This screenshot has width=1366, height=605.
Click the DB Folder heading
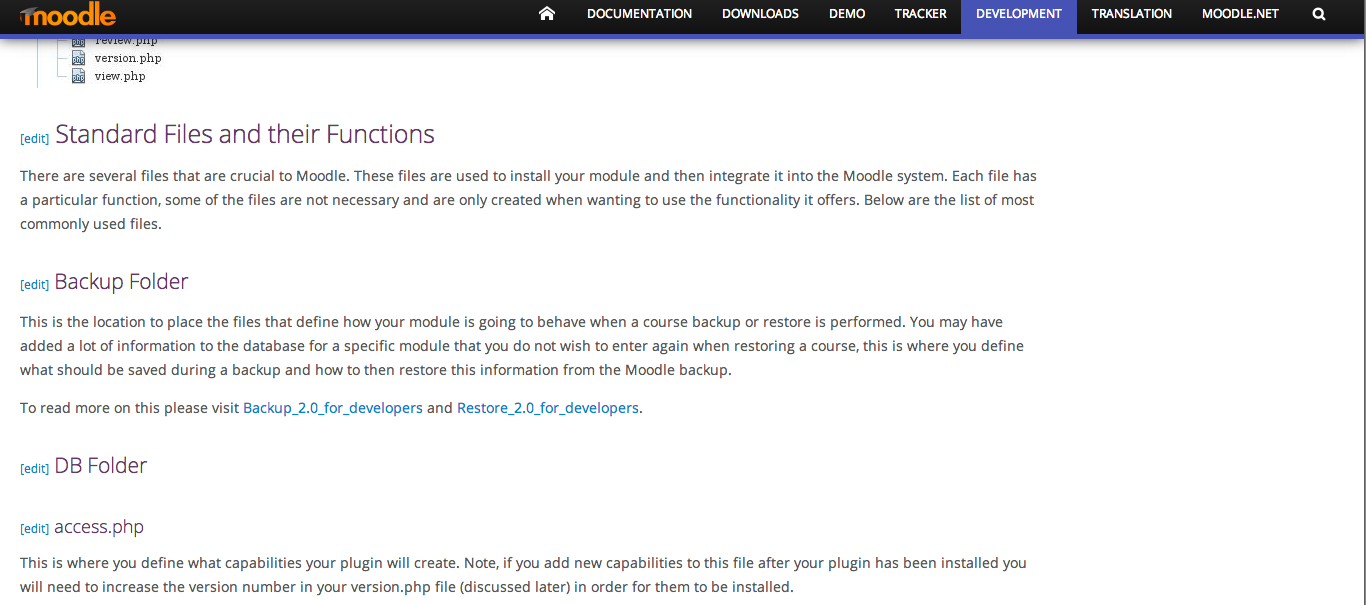[x=101, y=466]
